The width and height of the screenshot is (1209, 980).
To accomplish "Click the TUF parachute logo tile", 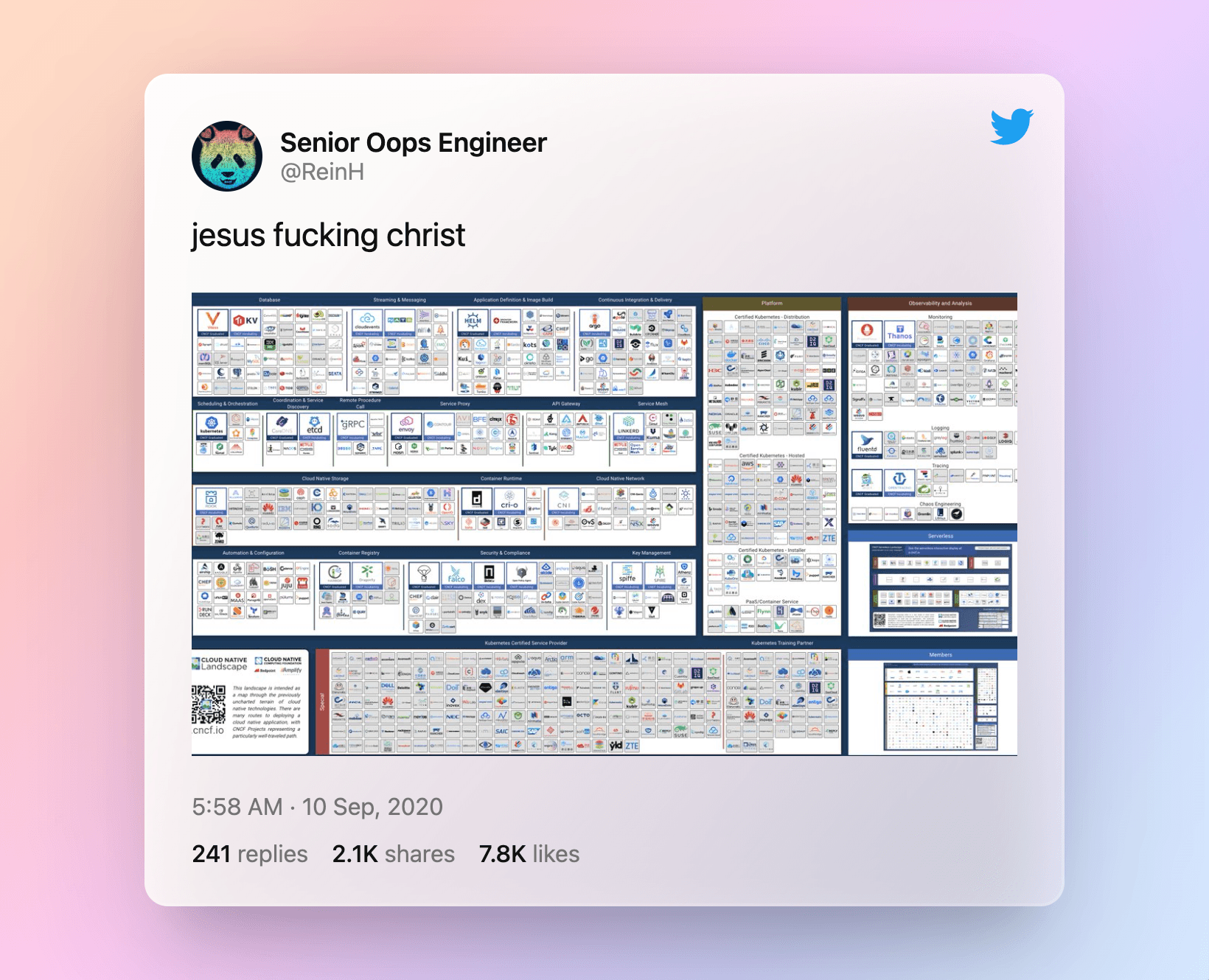I will pos(424,576).
